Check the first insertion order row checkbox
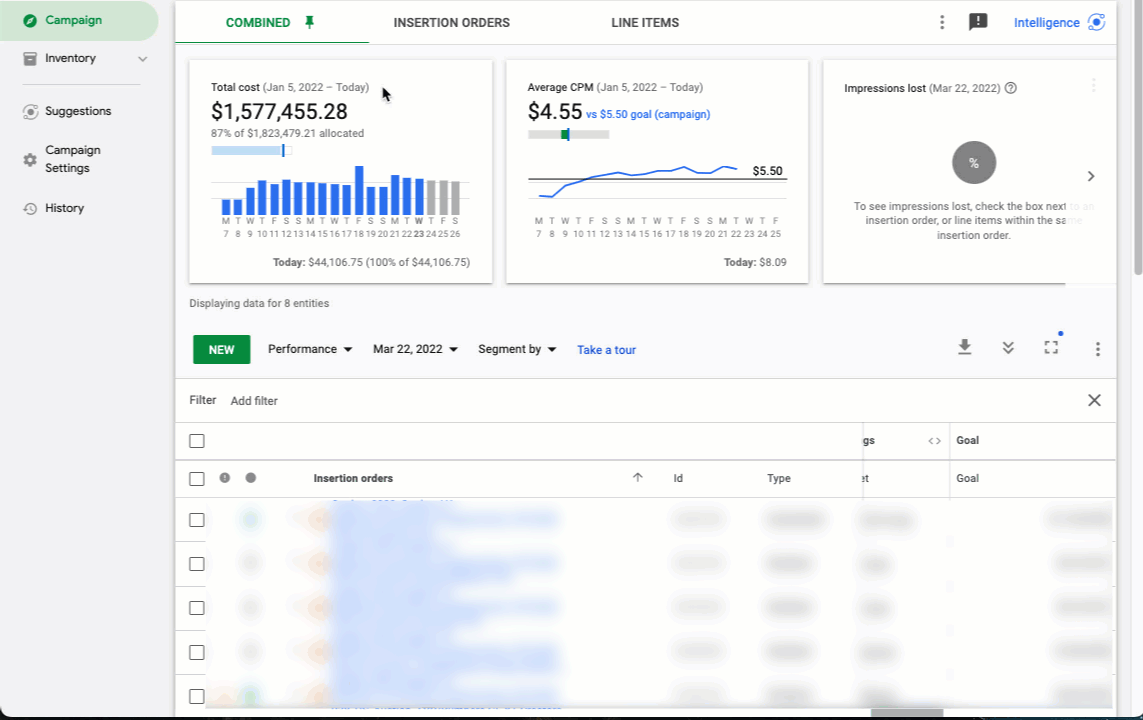The width and height of the screenshot is (1143, 720). click(x=197, y=519)
